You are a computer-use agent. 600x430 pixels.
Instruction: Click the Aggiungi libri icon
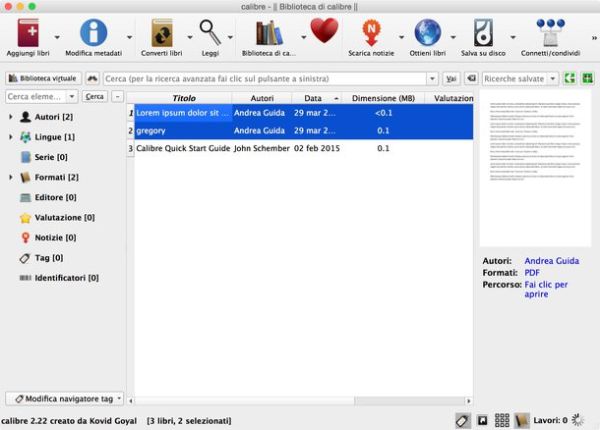(28, 33)
